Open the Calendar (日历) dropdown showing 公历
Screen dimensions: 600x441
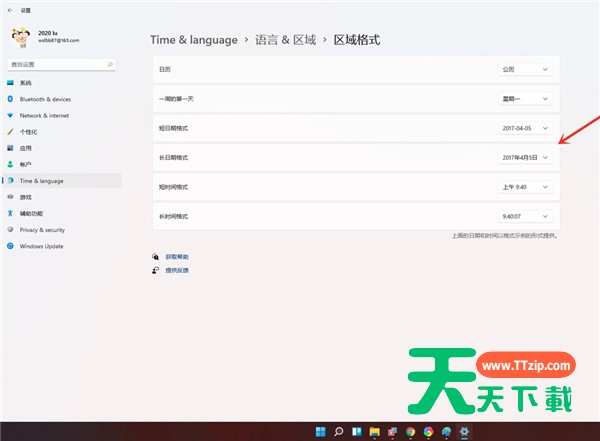[525, 69]
